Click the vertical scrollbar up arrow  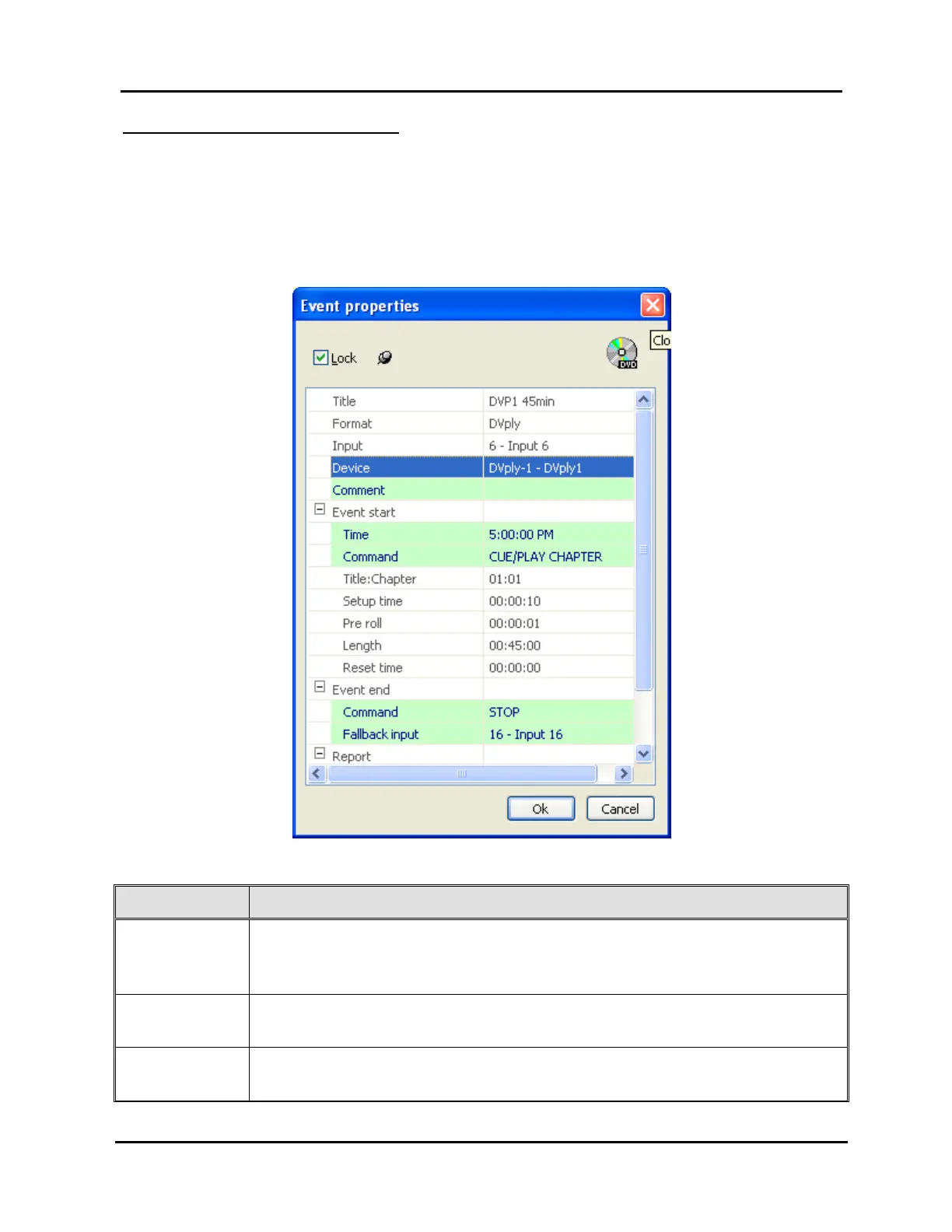click(643, 400)
